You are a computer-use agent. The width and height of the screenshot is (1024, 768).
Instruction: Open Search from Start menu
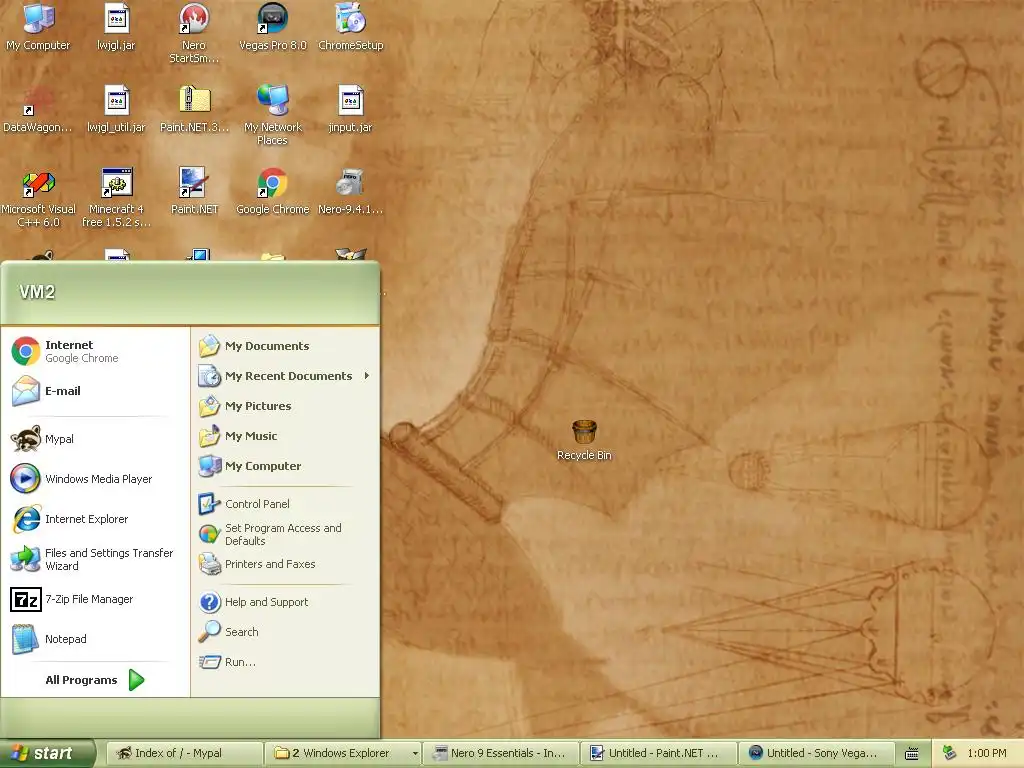pos(285,632)
